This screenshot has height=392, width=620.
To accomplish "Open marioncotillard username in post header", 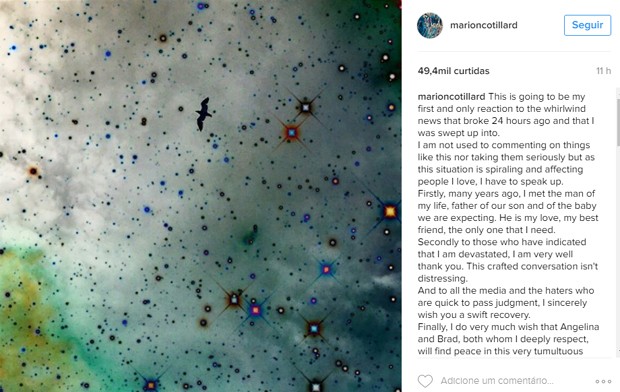I will [484, 25].
